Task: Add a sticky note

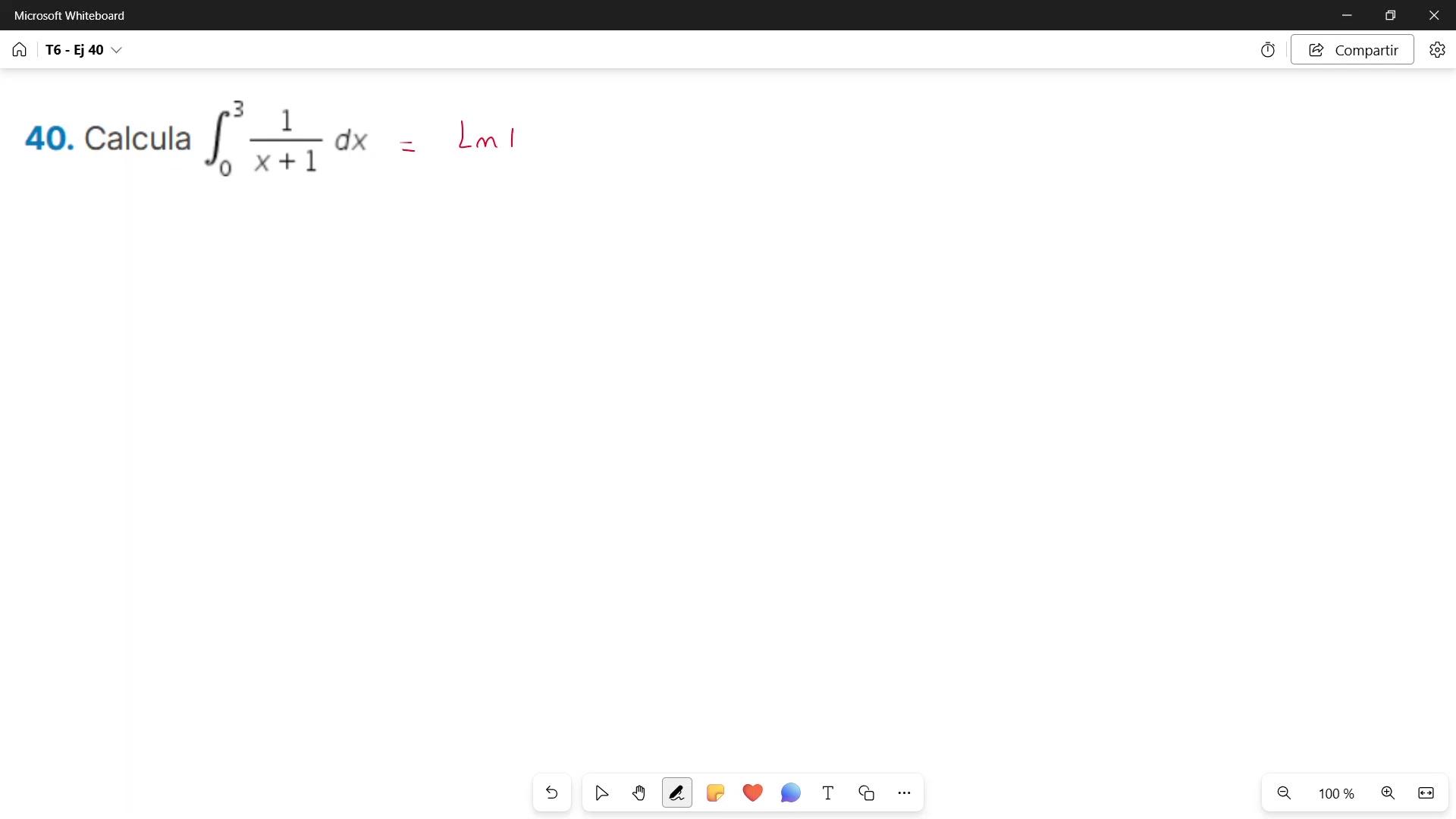Action: coord(714,792)
